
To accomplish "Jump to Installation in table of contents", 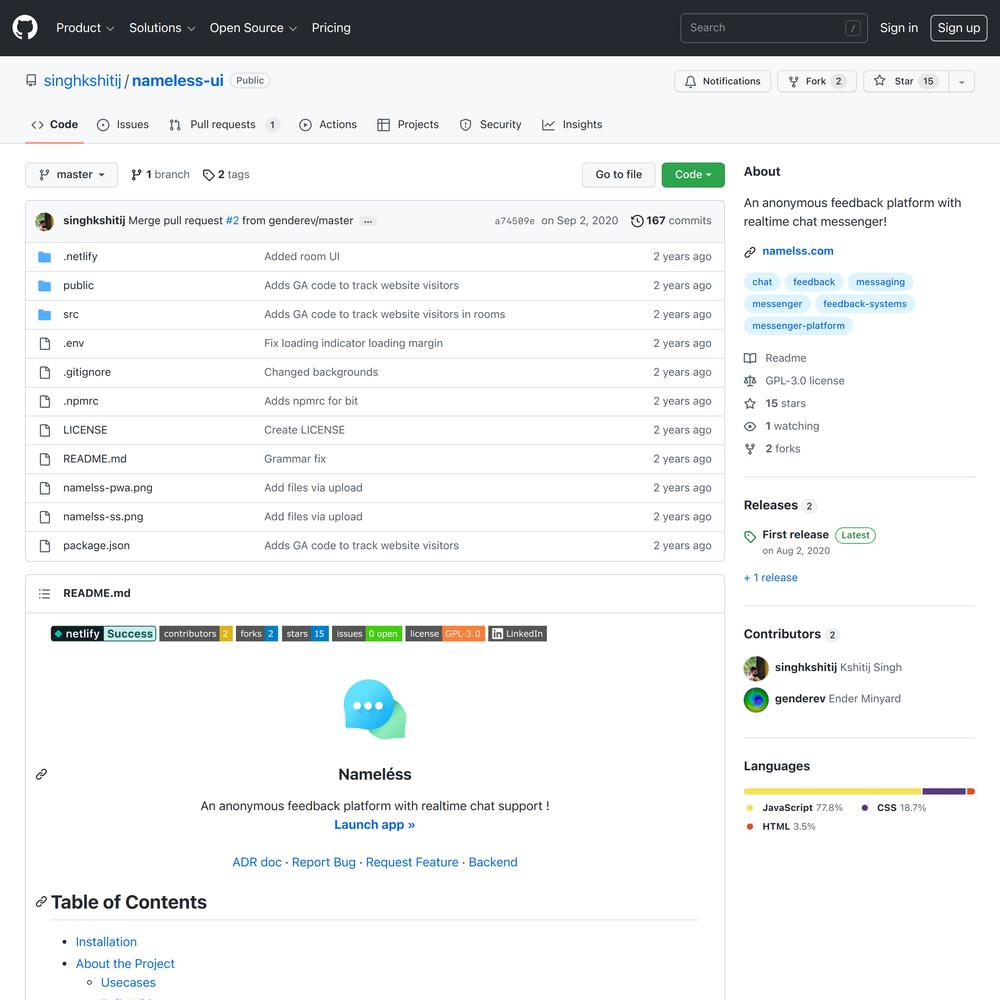I will pyautogui.click(x=106, y=942).
